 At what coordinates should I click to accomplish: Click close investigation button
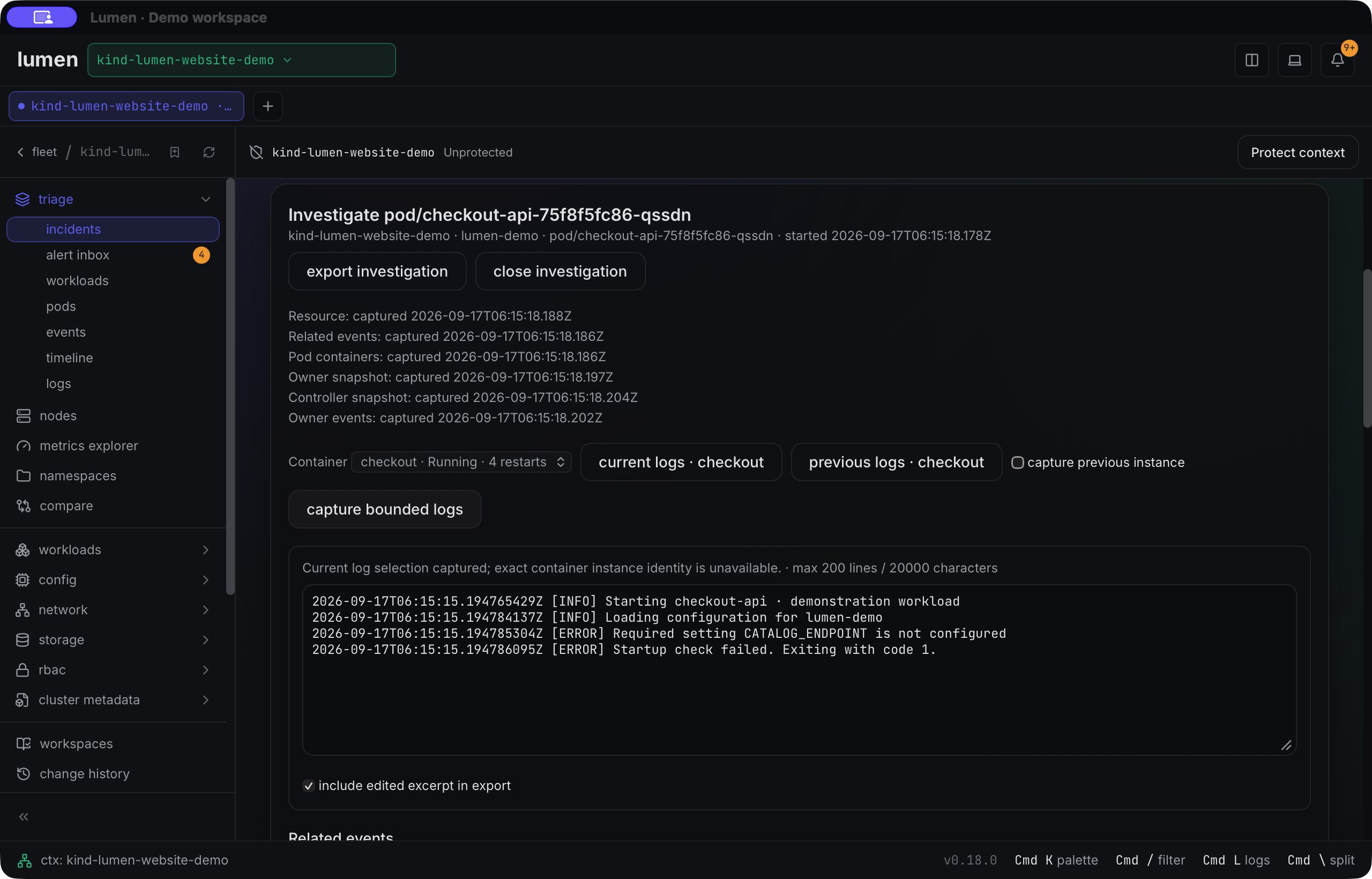pyautogui.click(x=560, y=271)
